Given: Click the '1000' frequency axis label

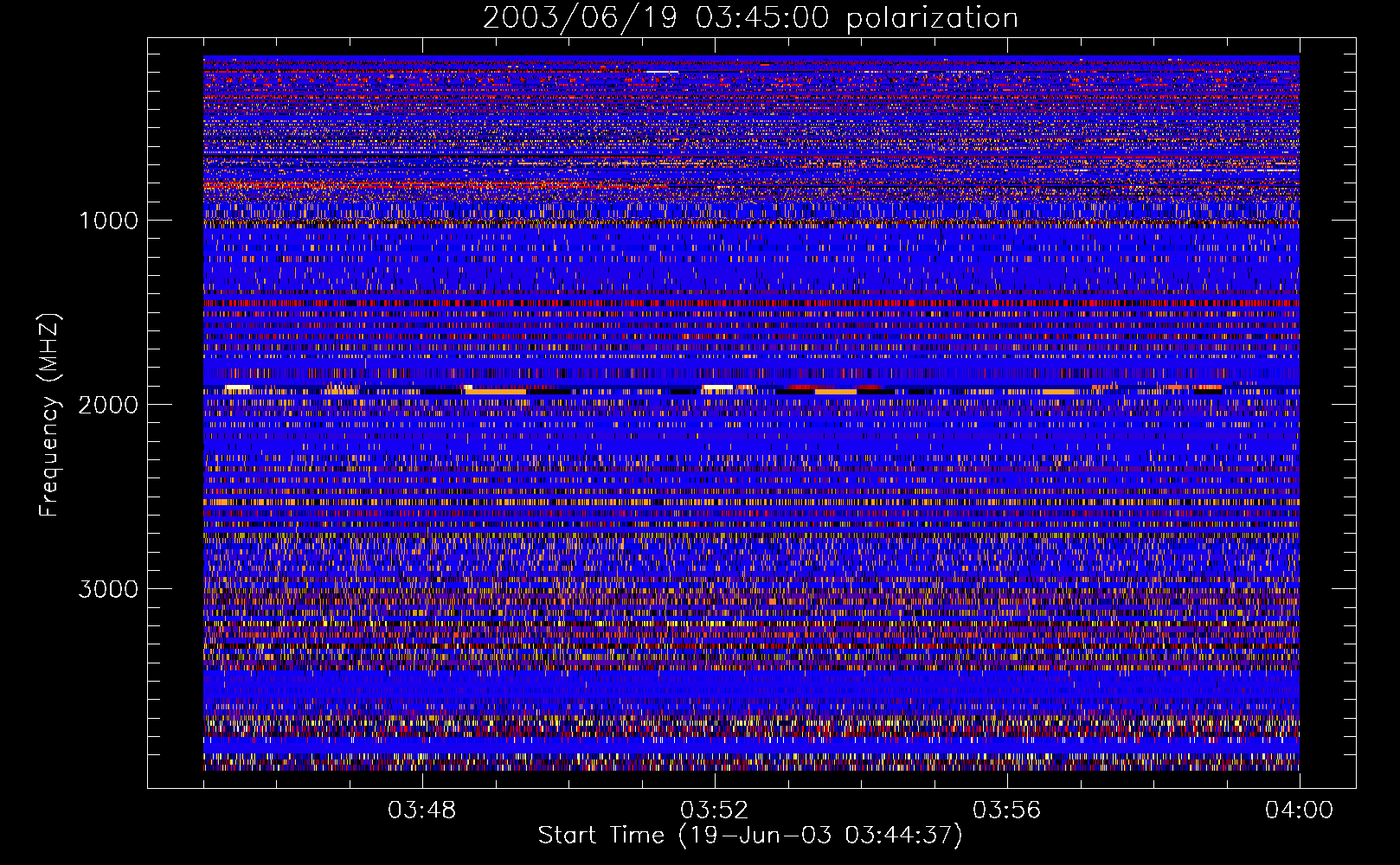Looking at the screenshot, I should coord(108,221).
